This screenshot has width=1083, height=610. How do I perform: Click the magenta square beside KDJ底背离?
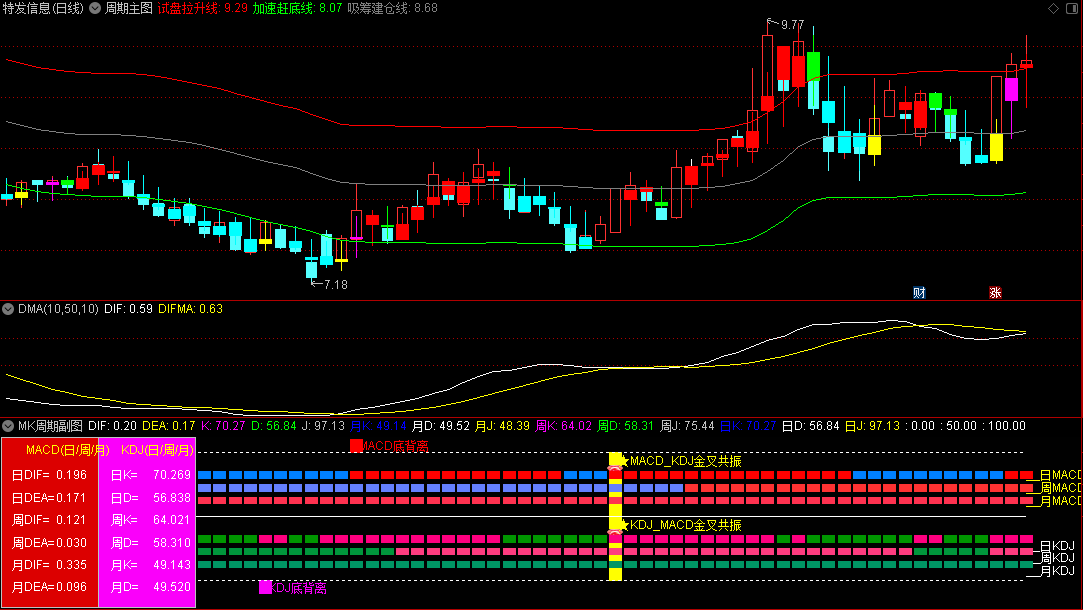[265, 588]
